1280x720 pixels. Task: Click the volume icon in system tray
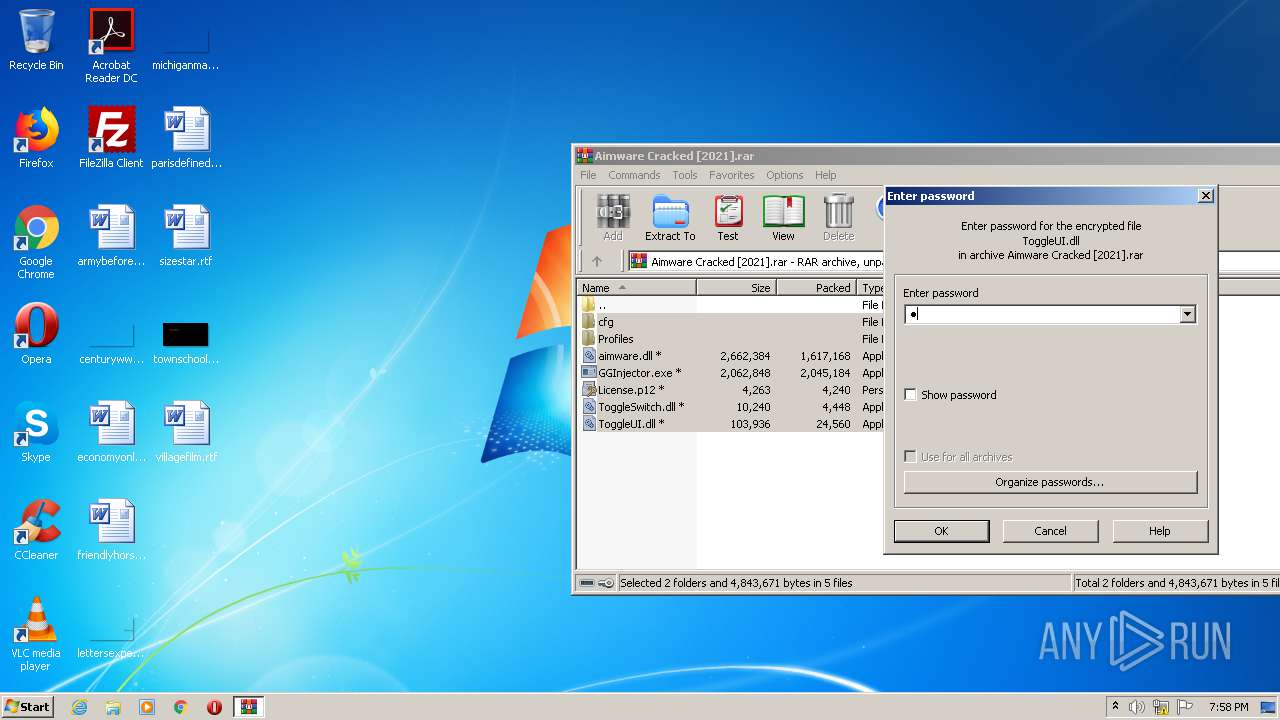coord(1137,707)
